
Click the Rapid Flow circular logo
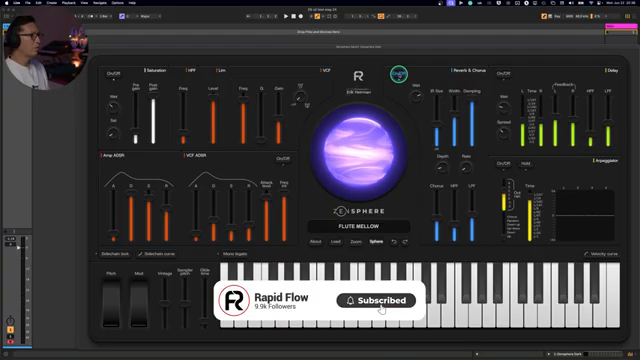[x=234, y=301]
